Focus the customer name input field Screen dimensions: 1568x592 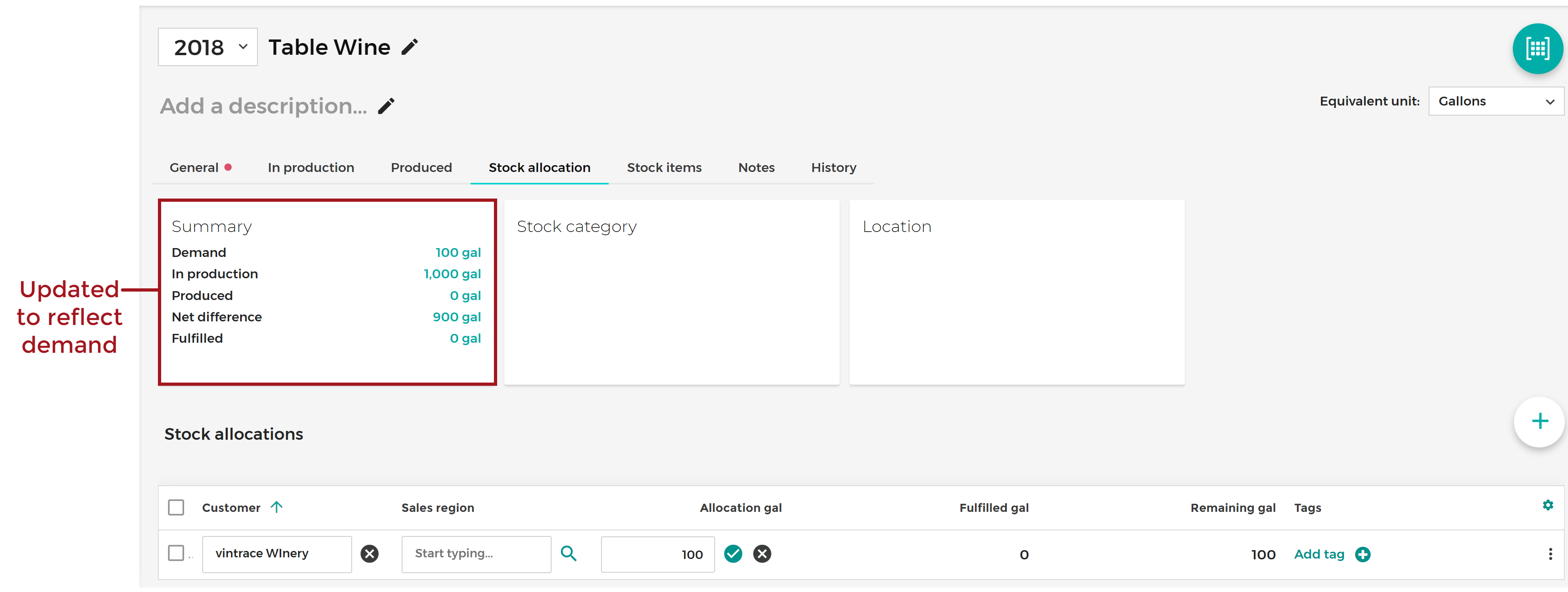pos(277,554)
